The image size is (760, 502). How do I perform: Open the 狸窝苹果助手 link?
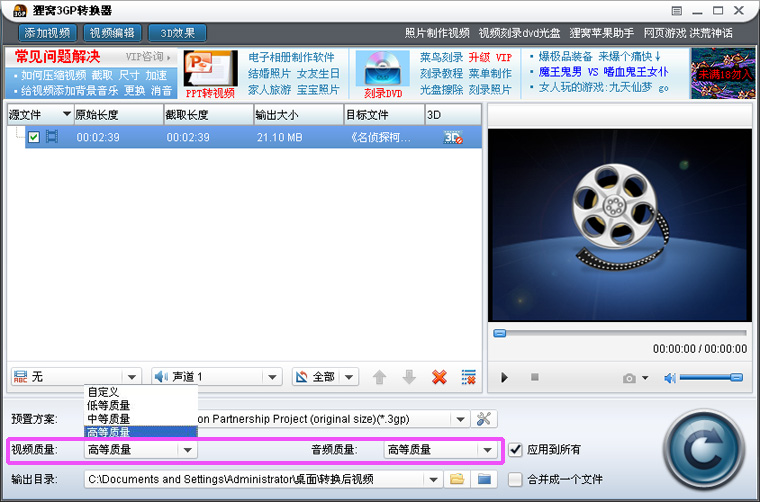pyautogui.click(x=602, y=33)
